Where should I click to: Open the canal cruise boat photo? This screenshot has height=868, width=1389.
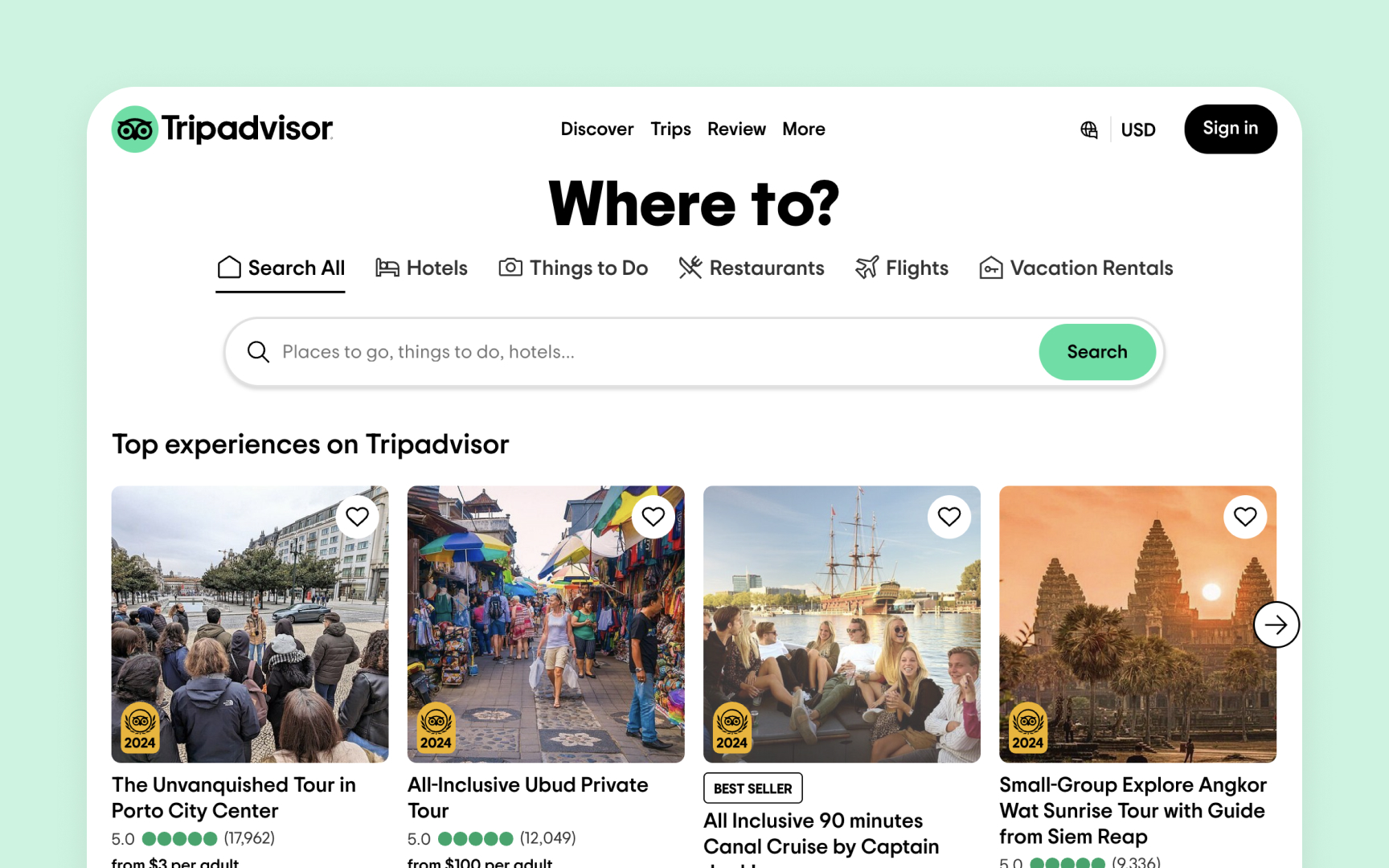point(842,624)
